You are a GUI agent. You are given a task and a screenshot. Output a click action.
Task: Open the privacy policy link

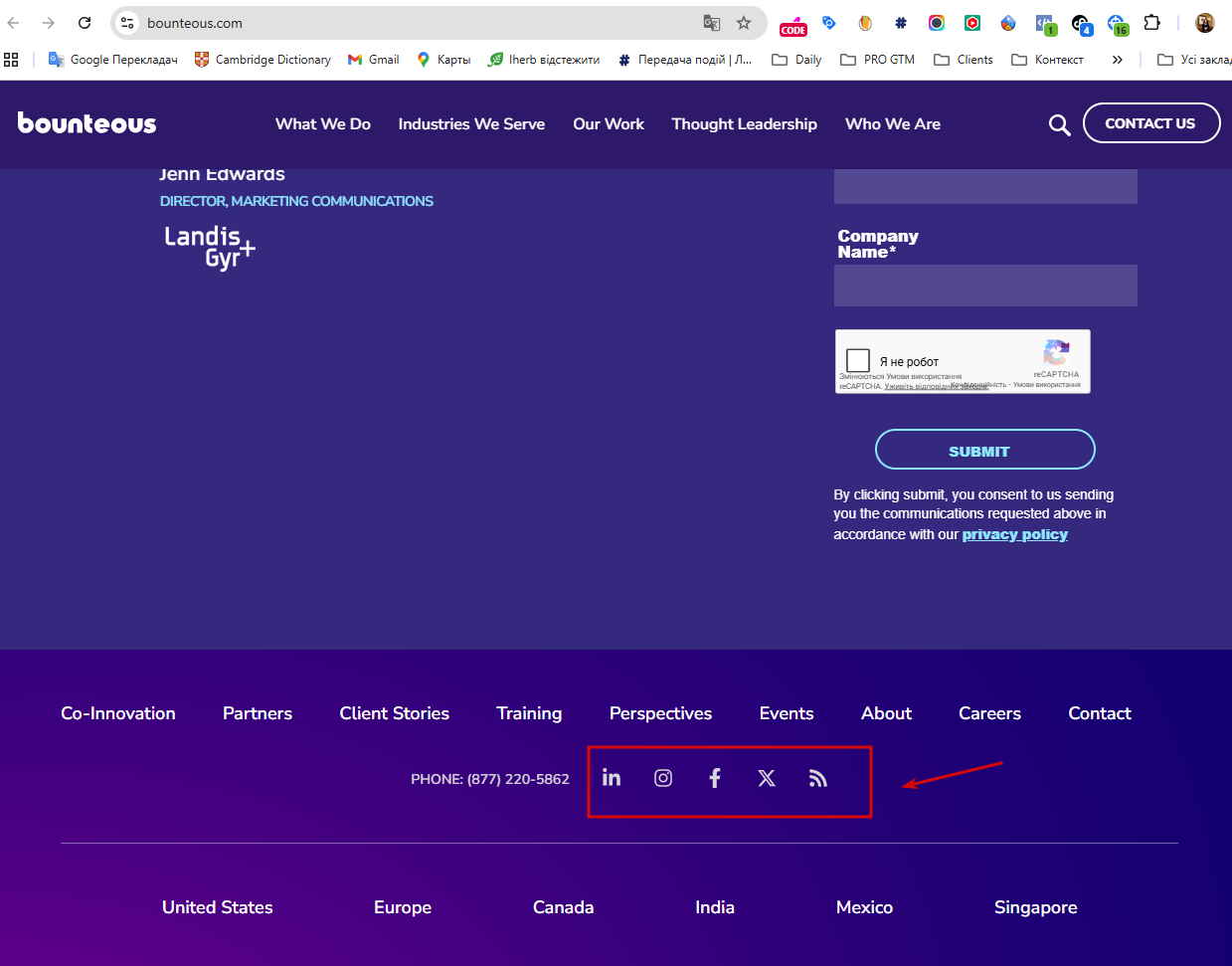click(1014, 534)
